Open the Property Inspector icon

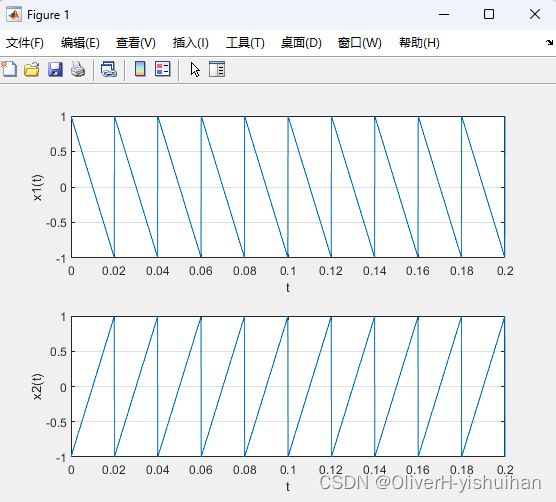(217, 69)
